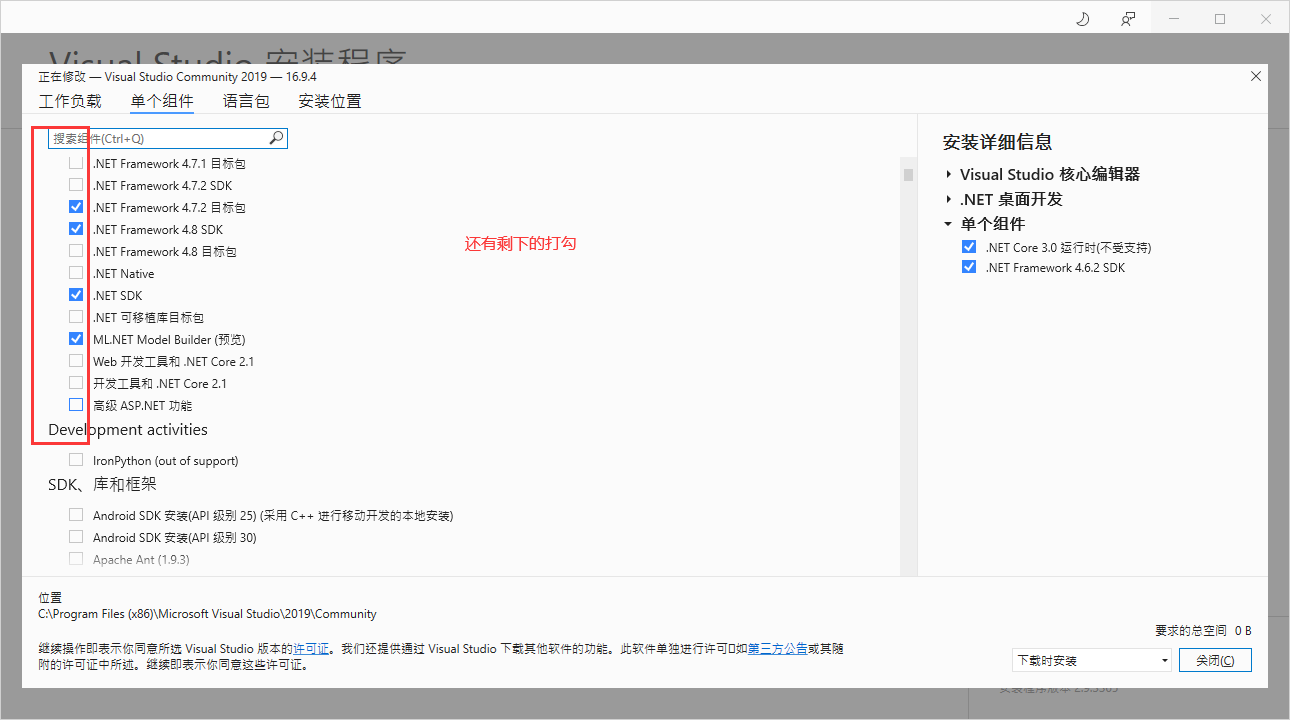Switch to 单个组件 tab
1290x720 pixels.
[x=162, y=101]
